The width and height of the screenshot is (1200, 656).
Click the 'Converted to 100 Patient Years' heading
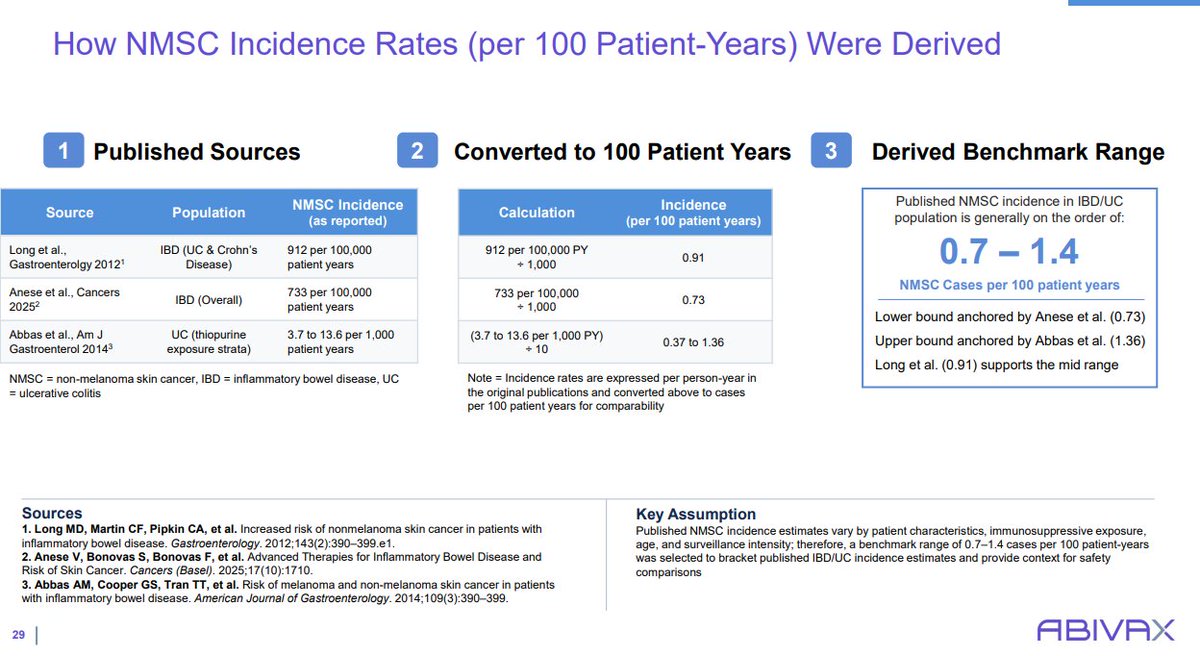622,152
